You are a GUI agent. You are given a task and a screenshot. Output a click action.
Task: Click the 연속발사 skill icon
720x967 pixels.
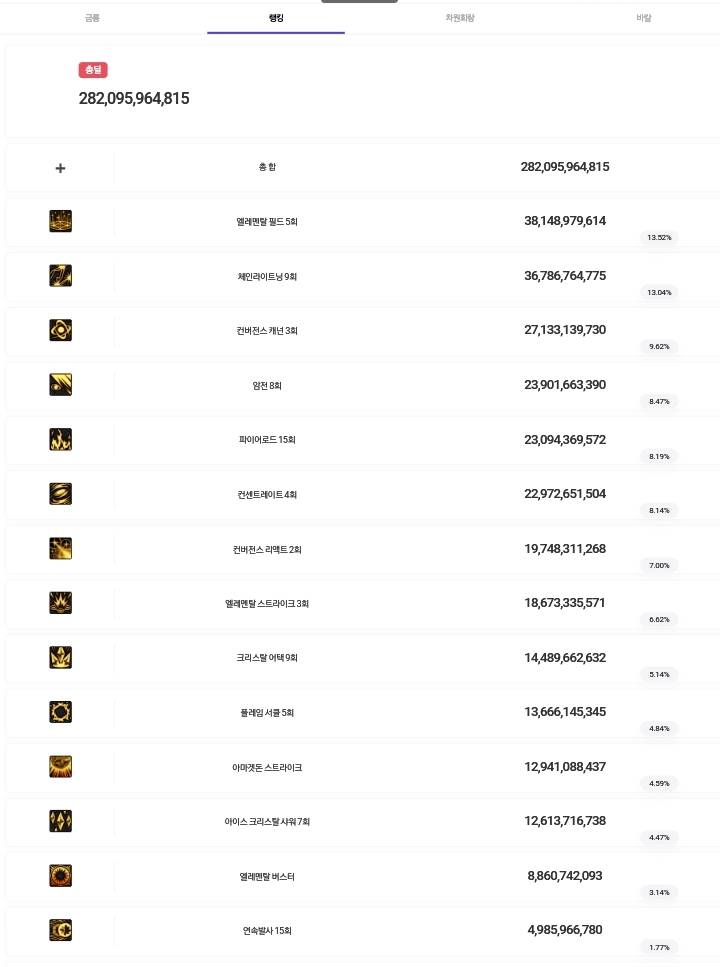point(60,930)
